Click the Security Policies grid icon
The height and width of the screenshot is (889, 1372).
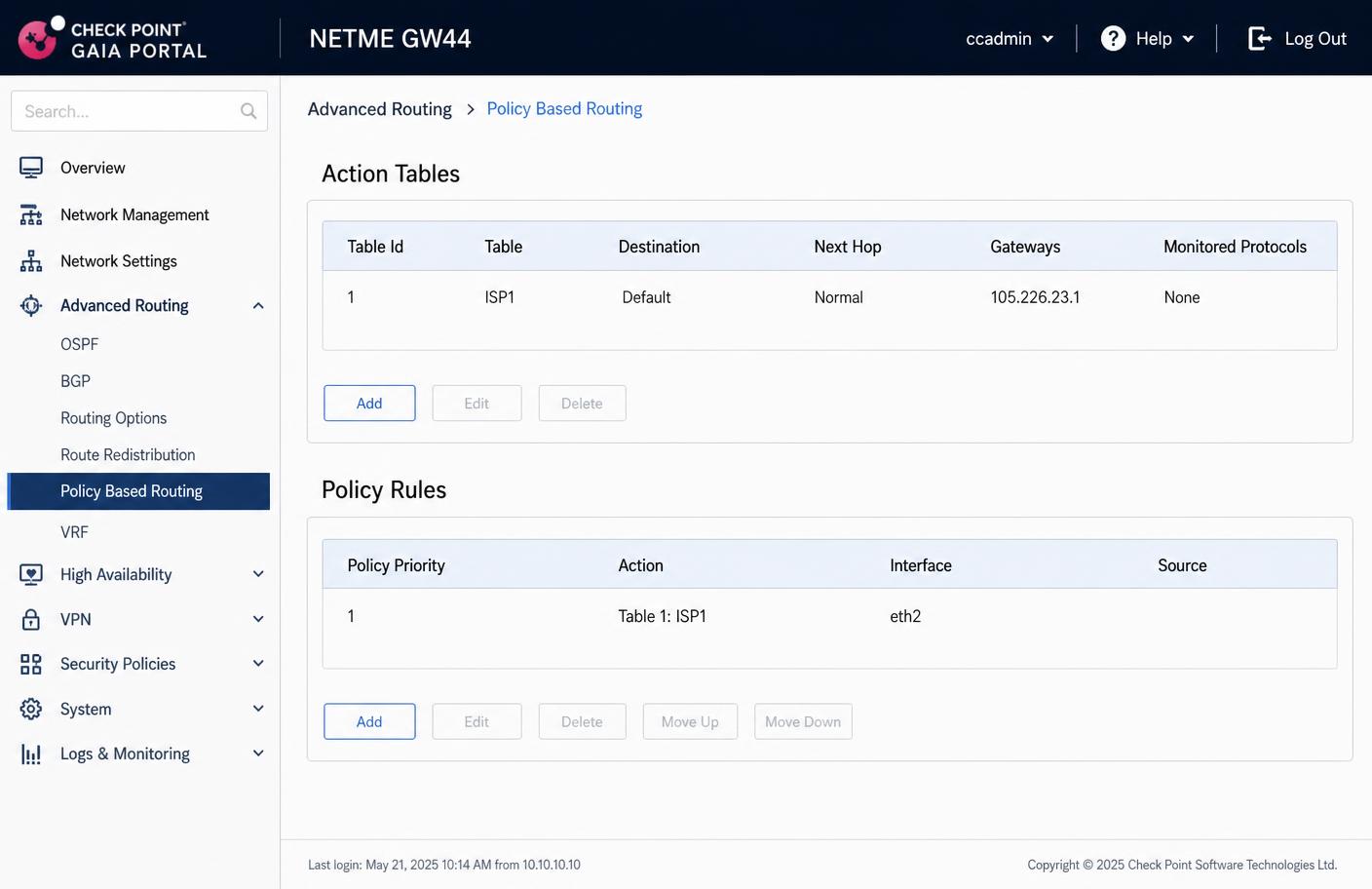(31, 664)
